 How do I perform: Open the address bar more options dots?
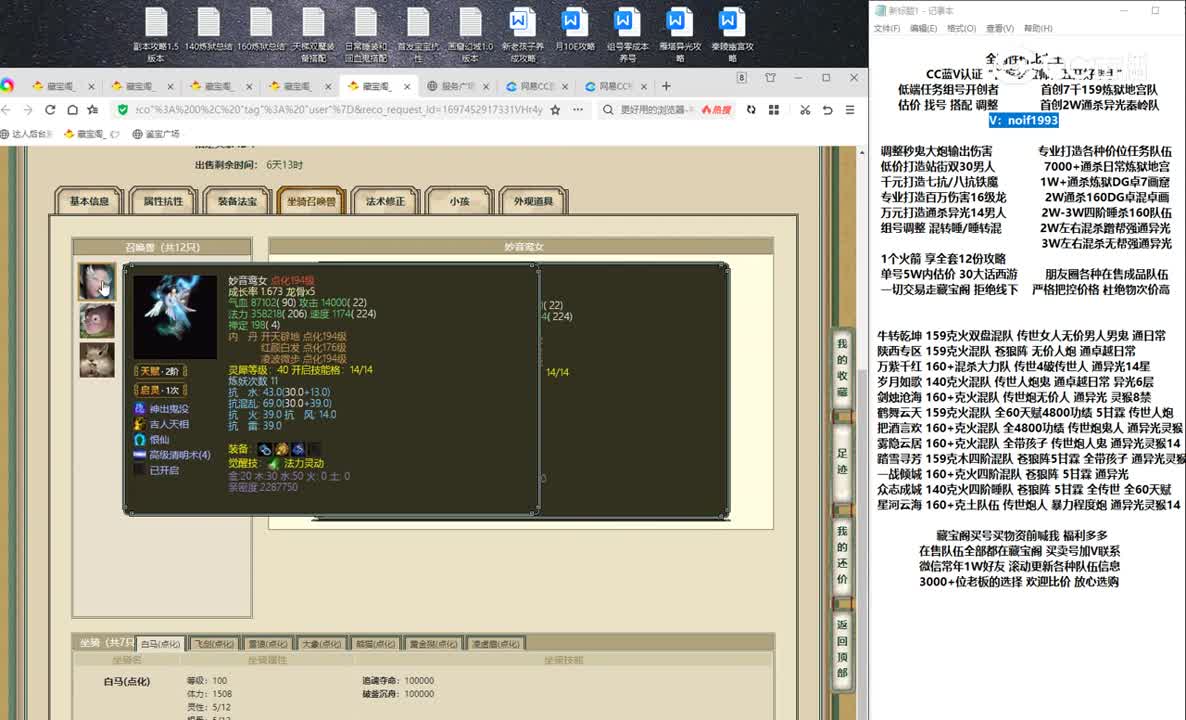(578, 110)
